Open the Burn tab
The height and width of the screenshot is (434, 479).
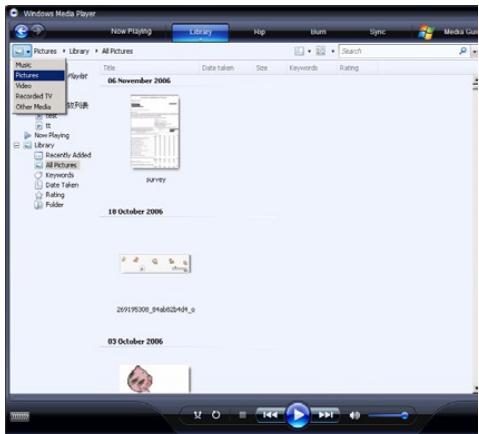pos(318,32)
